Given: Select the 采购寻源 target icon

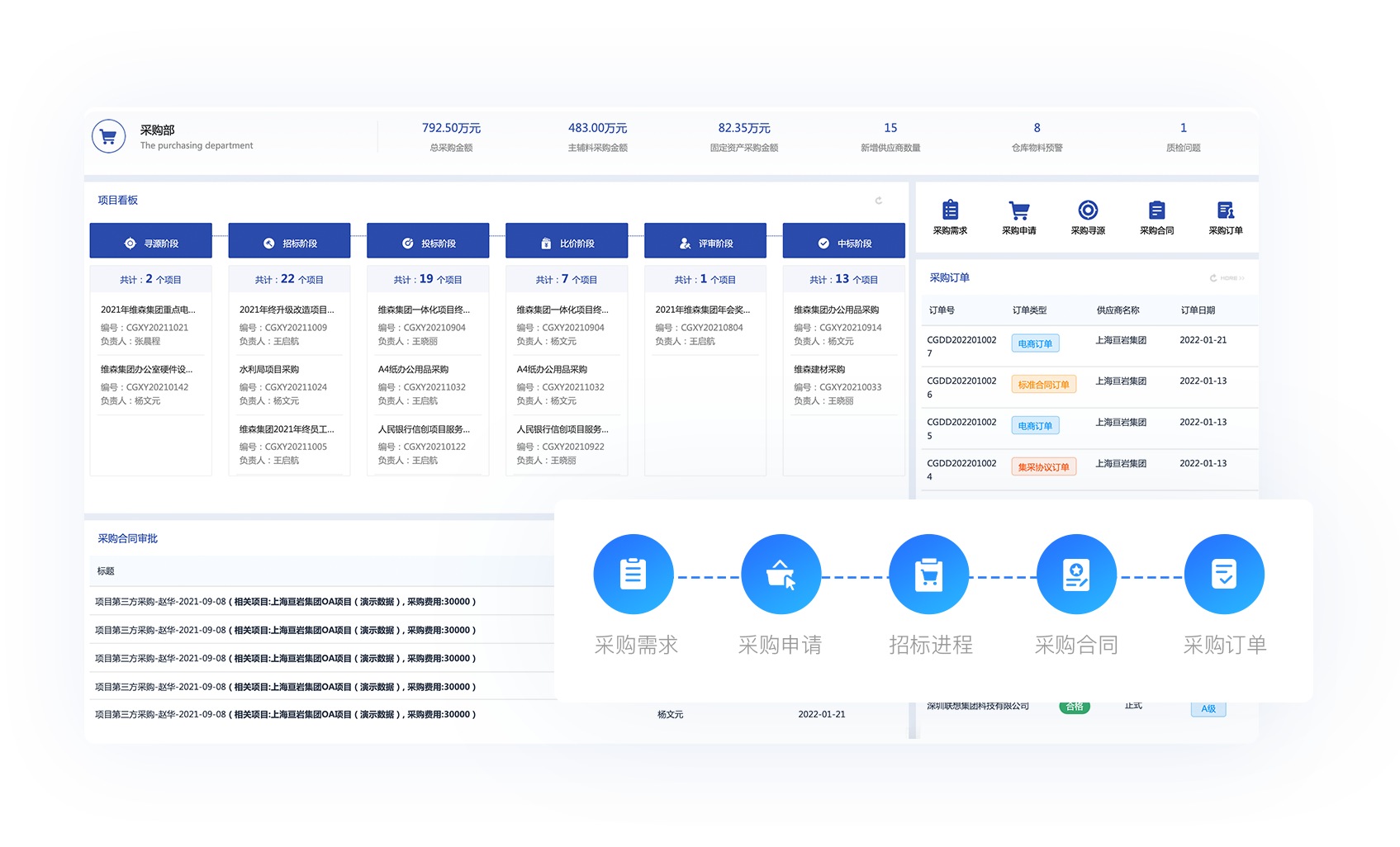Looking at the screenshot, I should click(x=1088, y=211).
